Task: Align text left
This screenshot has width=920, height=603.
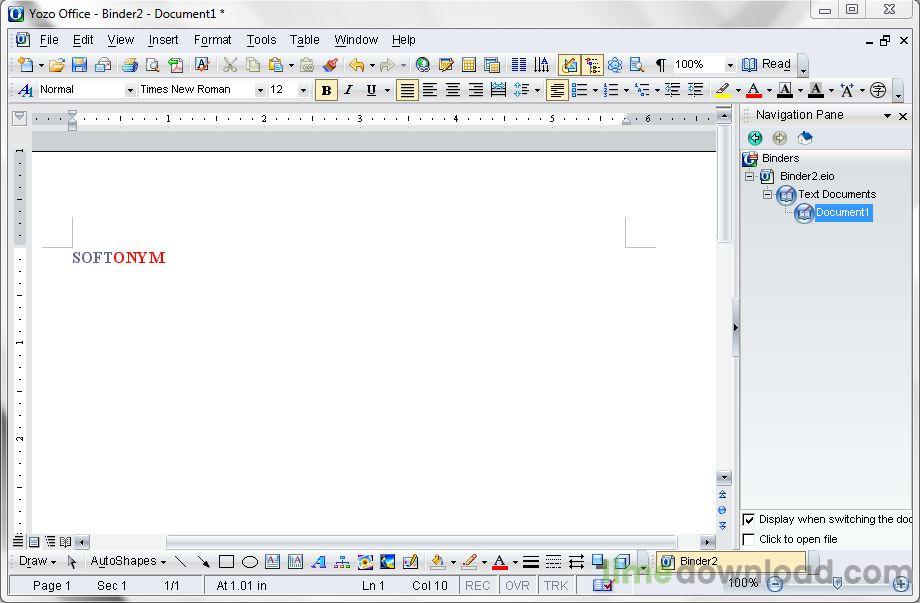Action: pos(429,90)
